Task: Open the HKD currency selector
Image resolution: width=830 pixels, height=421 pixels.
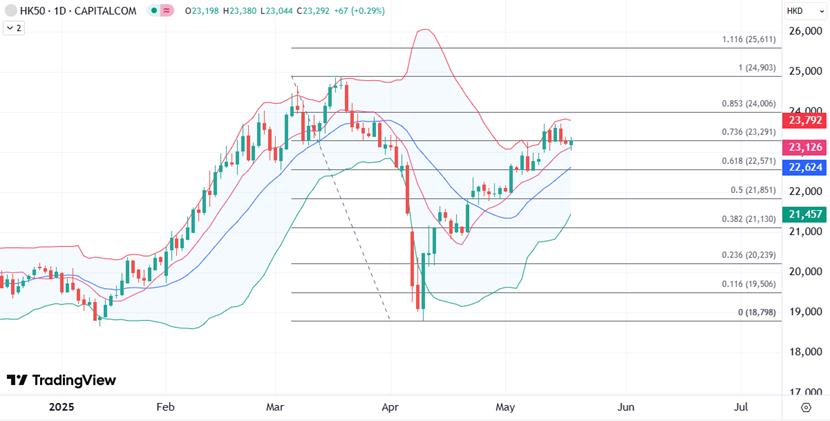Action: (x=796, y=10)
